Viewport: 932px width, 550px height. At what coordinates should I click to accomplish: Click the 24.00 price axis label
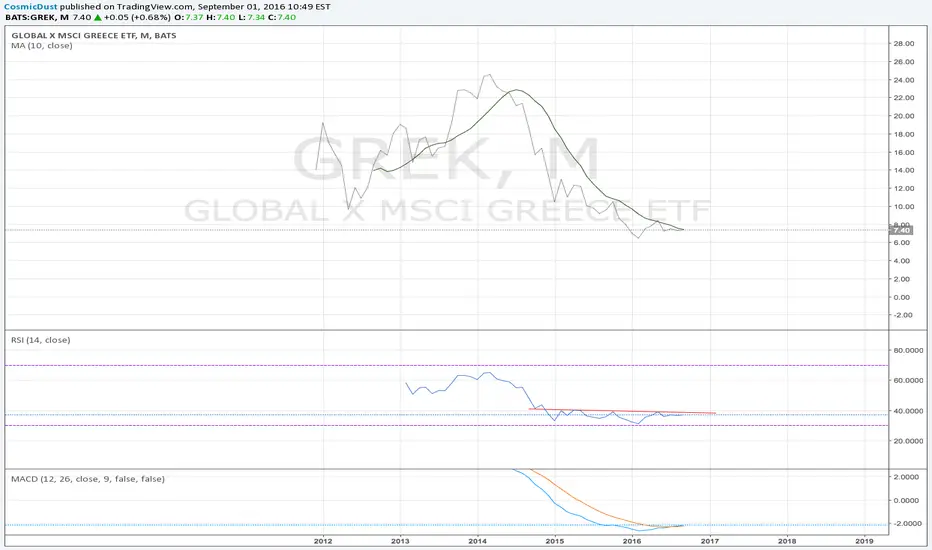903,80
